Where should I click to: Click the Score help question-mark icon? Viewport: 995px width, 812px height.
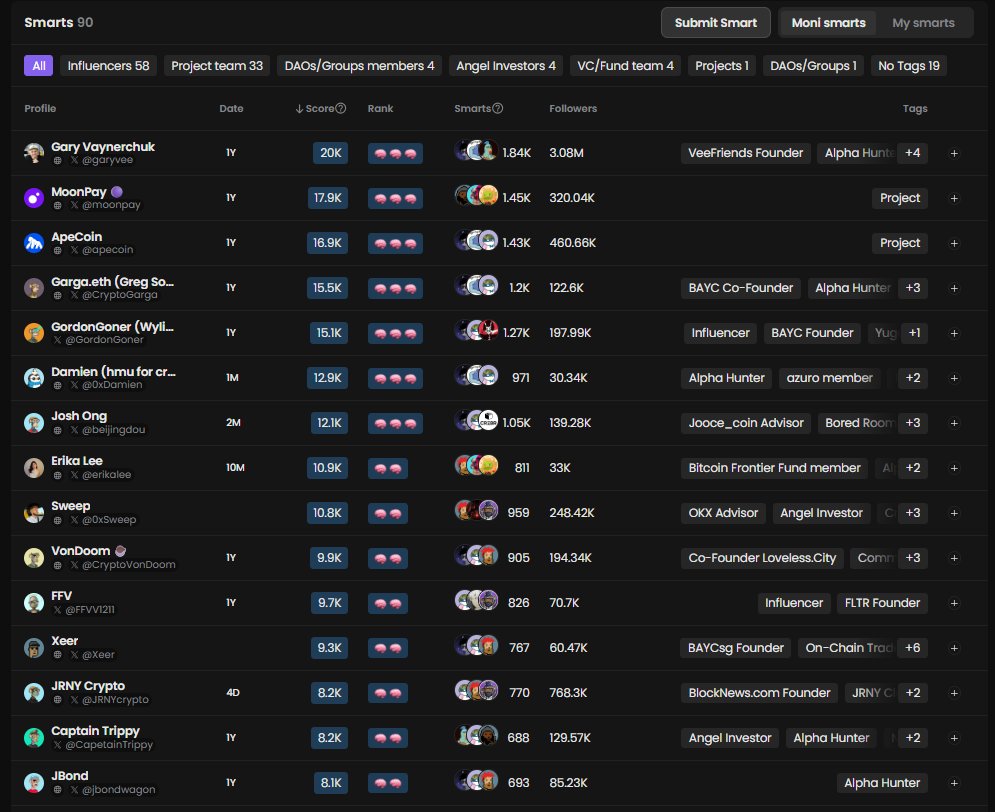[x=341, y=108]
